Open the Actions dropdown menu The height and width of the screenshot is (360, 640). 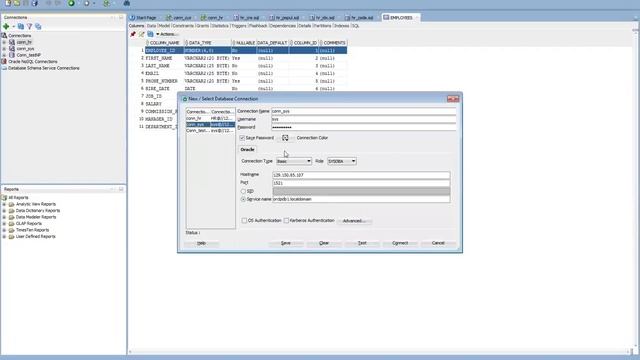167,34
